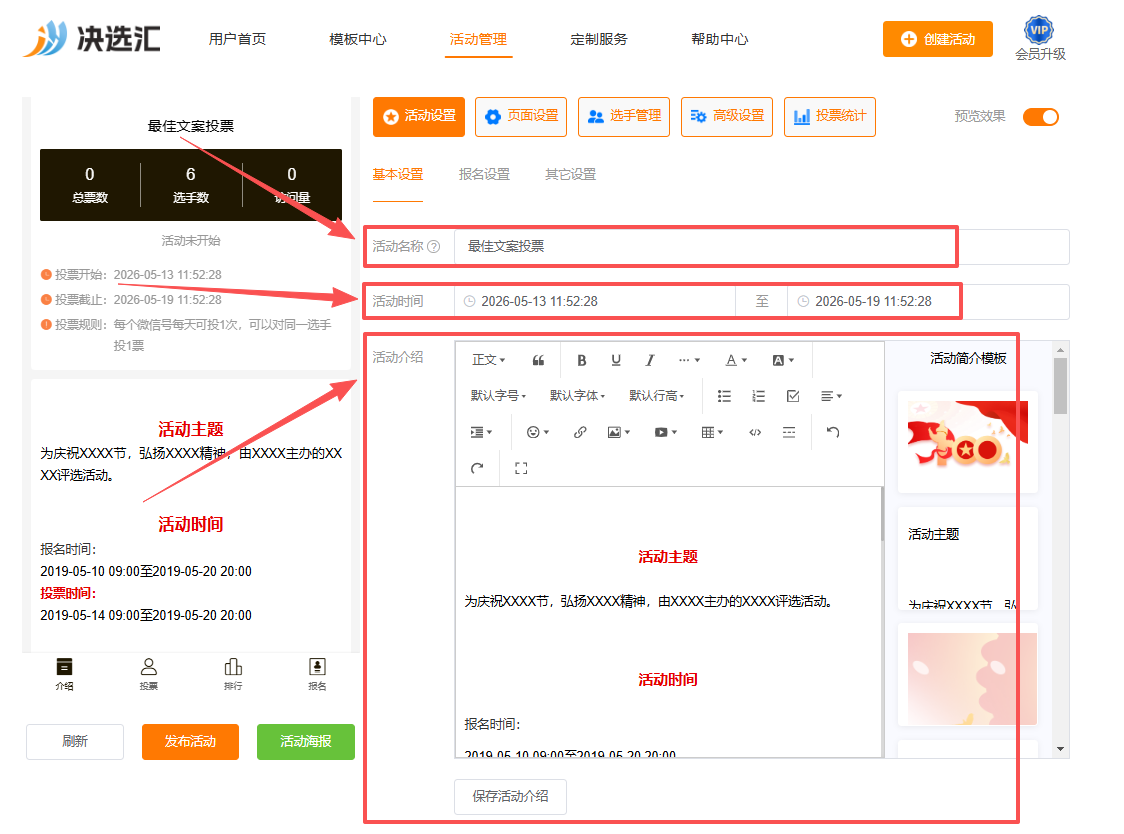The image size is (1124, 834).
Task: Click the orange 发布活动 button
Action: click(190, 741)
